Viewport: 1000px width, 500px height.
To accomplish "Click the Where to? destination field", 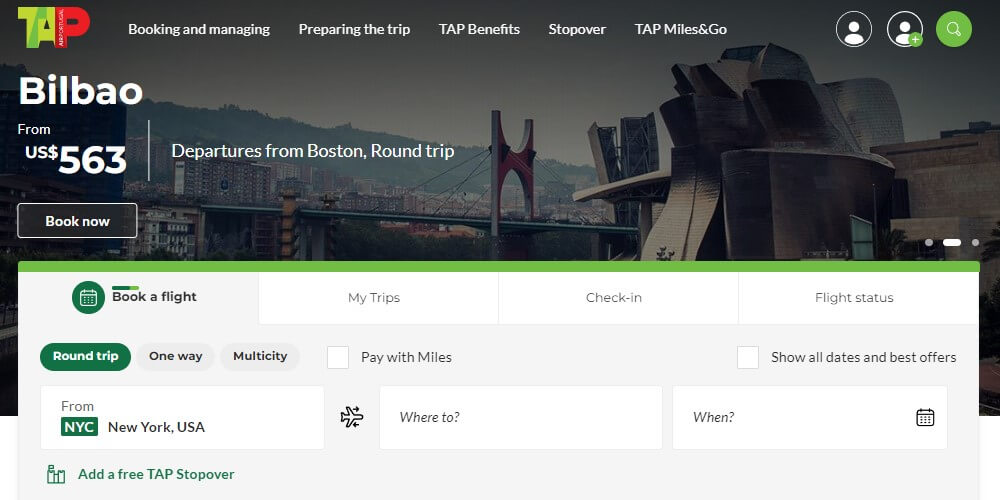I will [x=520, y=418].
